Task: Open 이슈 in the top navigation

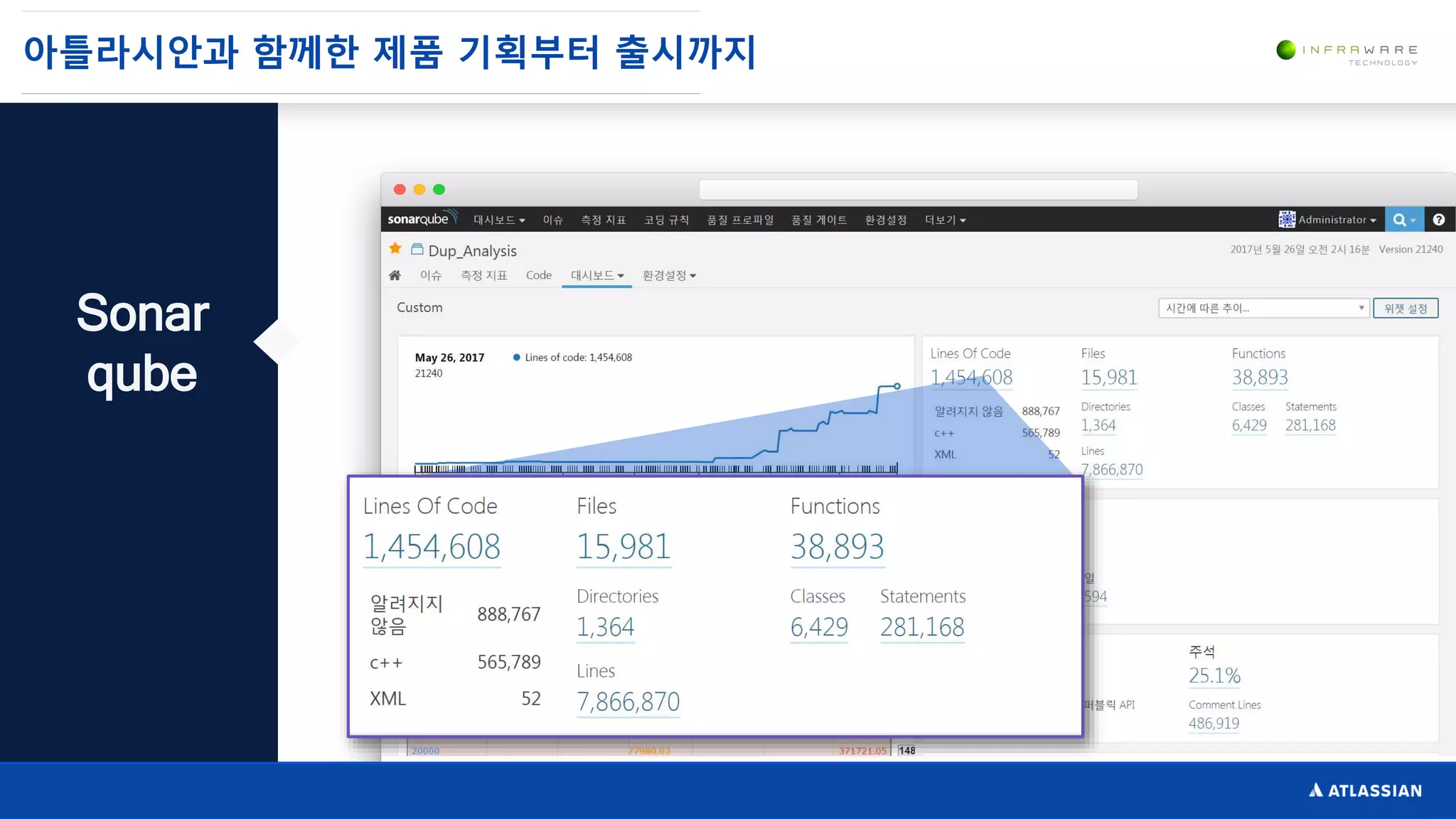Action: pos(552,220)
